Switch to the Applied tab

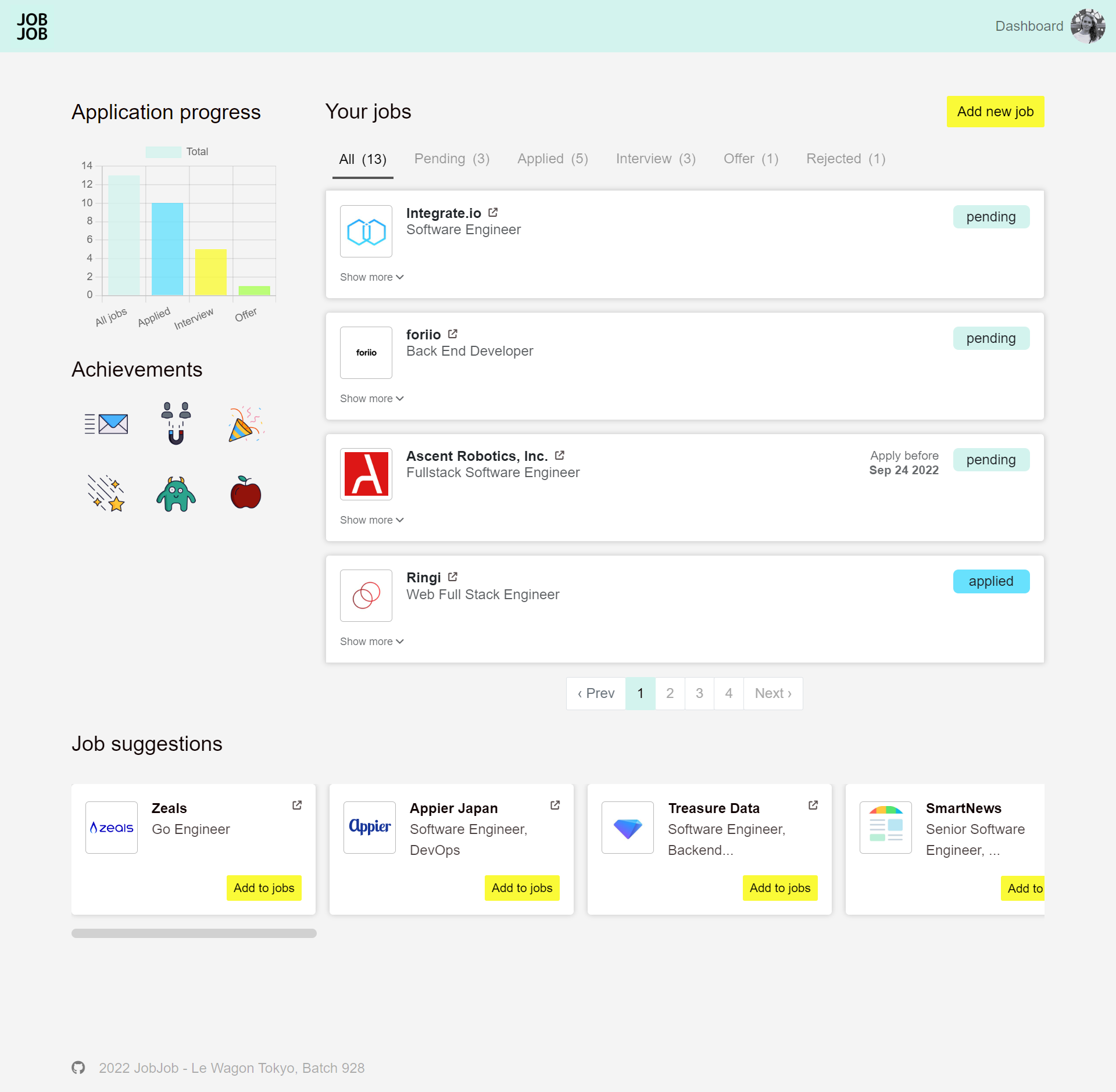(x=551, y=159)
